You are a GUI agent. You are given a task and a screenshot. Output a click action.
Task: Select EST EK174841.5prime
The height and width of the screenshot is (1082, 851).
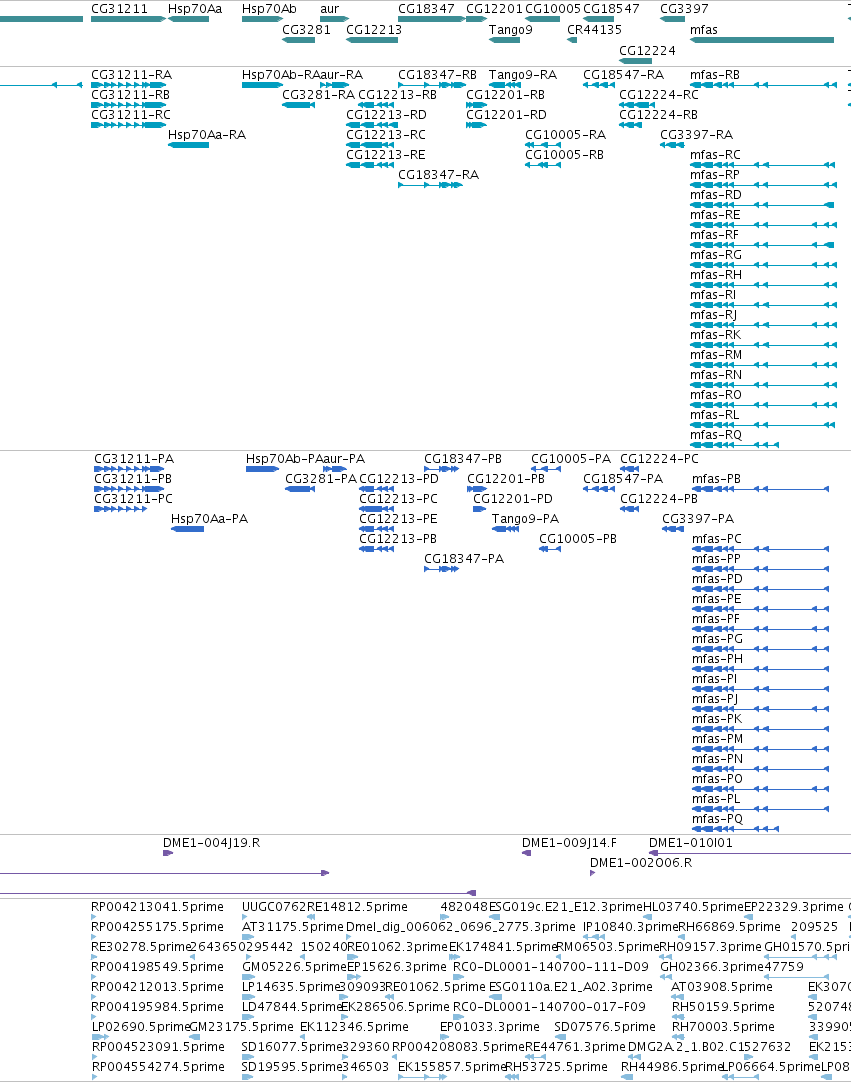[x=502, y=947]
